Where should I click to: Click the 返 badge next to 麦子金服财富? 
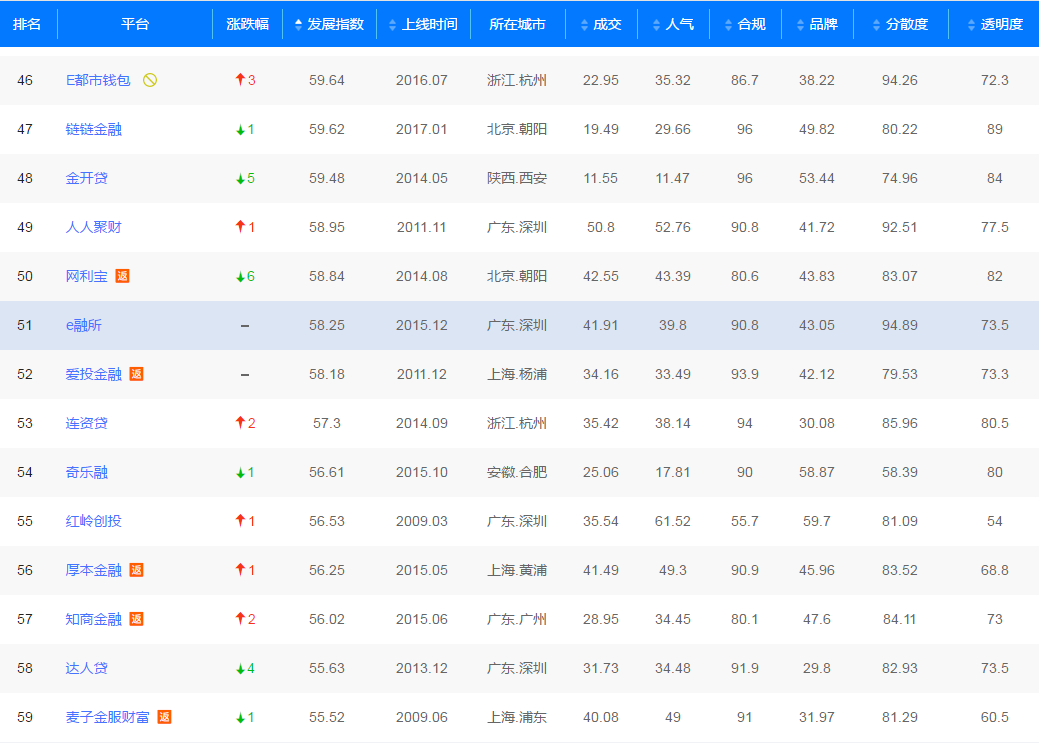[x=164, y=717]
